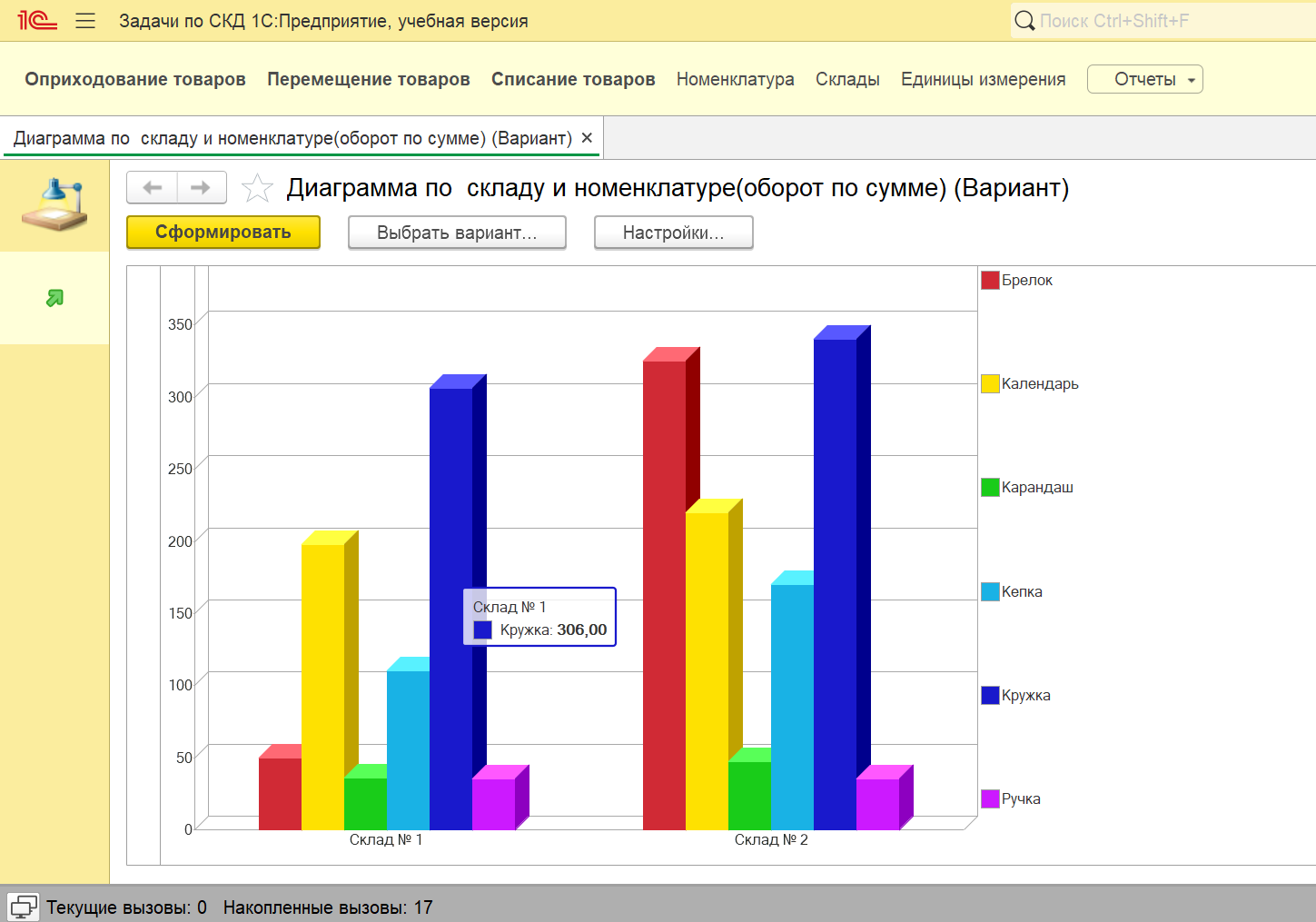Open Номенклатура catalog
This screenshot has width=1316, height=922.
pyautogui.click(x=736, y=79)
